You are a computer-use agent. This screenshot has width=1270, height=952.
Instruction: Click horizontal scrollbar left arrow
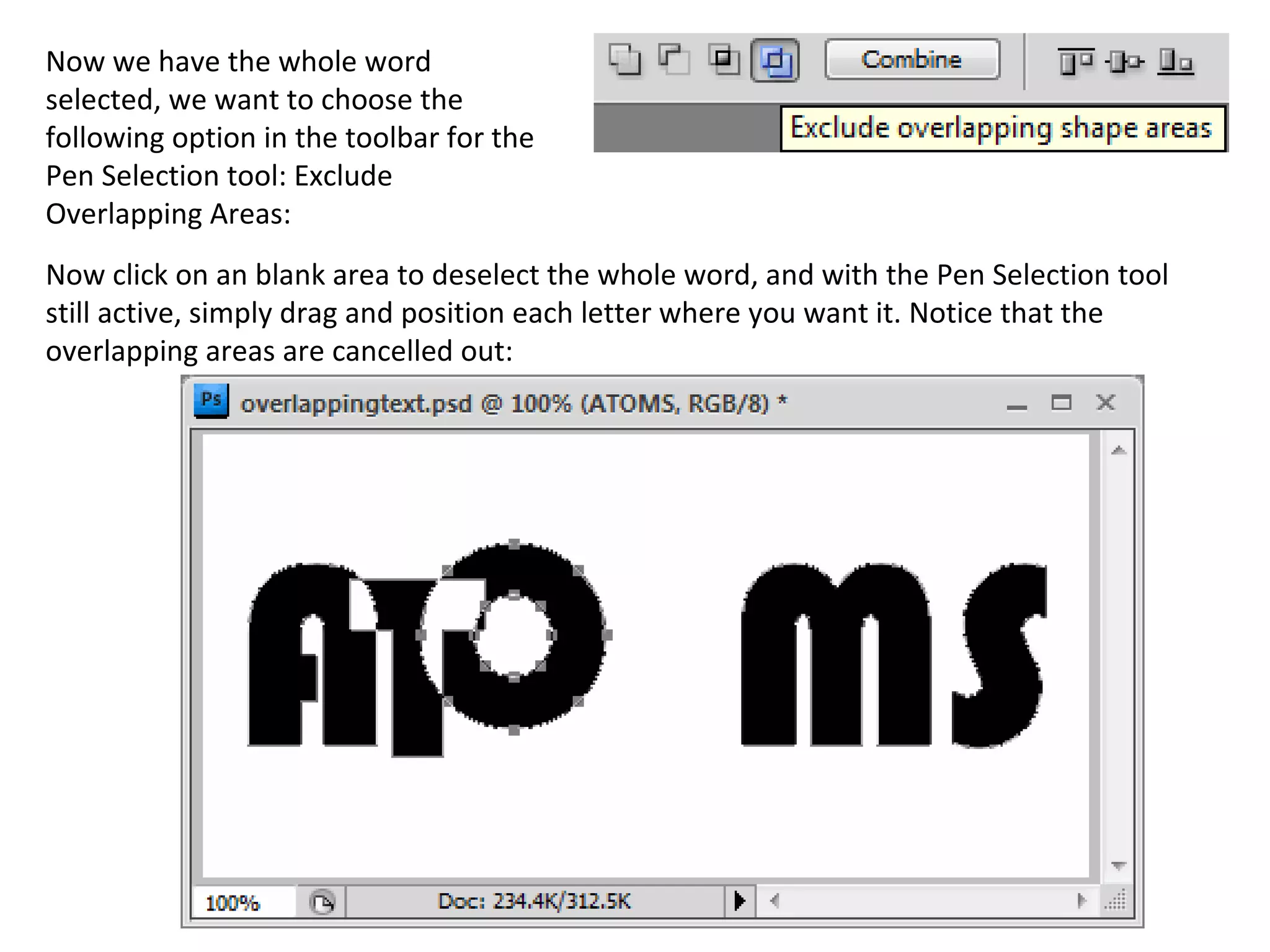coord(775,901)
